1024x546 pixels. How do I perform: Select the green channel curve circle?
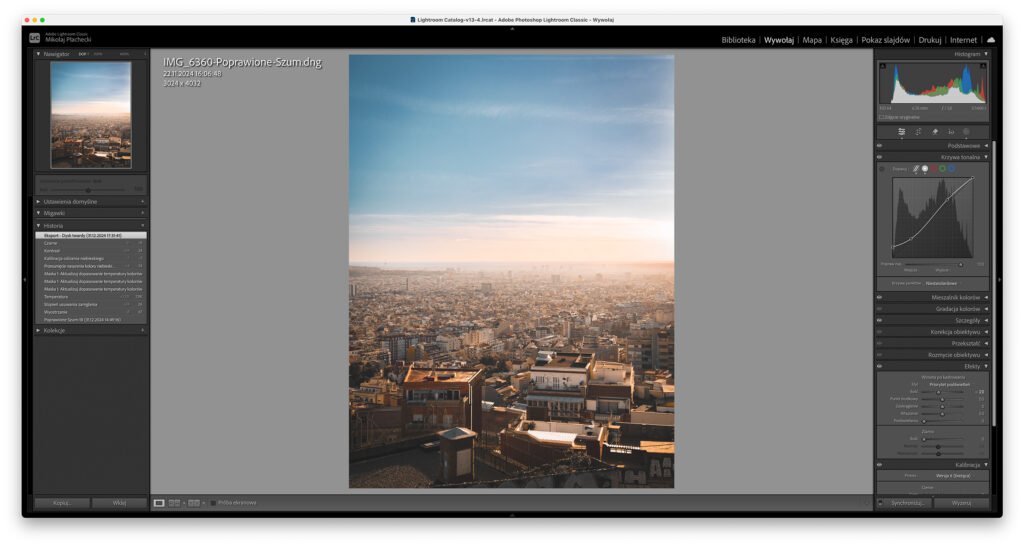click(x=942, y=169)
